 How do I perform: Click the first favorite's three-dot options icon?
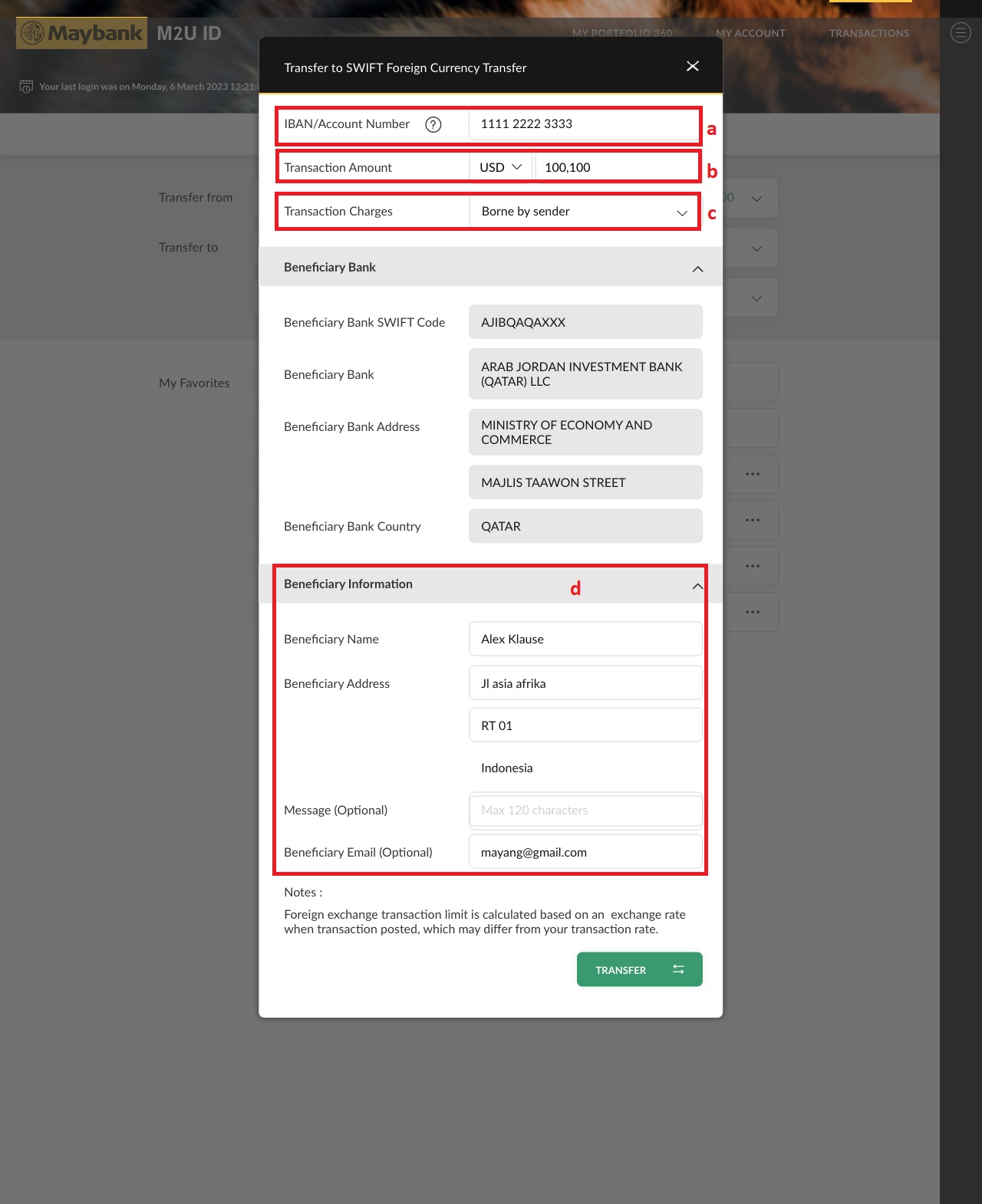pos(753,474)
